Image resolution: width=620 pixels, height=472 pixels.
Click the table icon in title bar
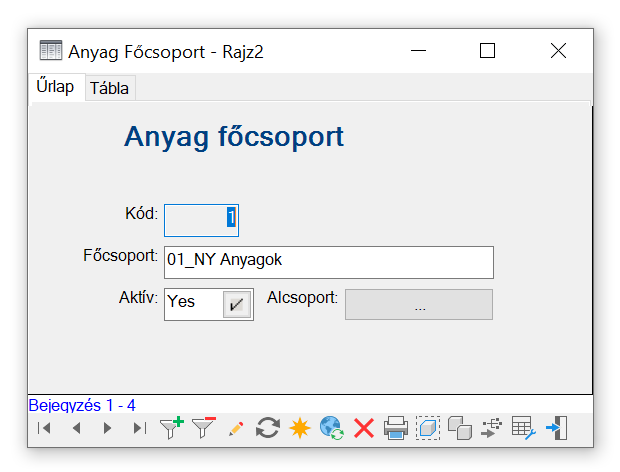tap(51, 50)
